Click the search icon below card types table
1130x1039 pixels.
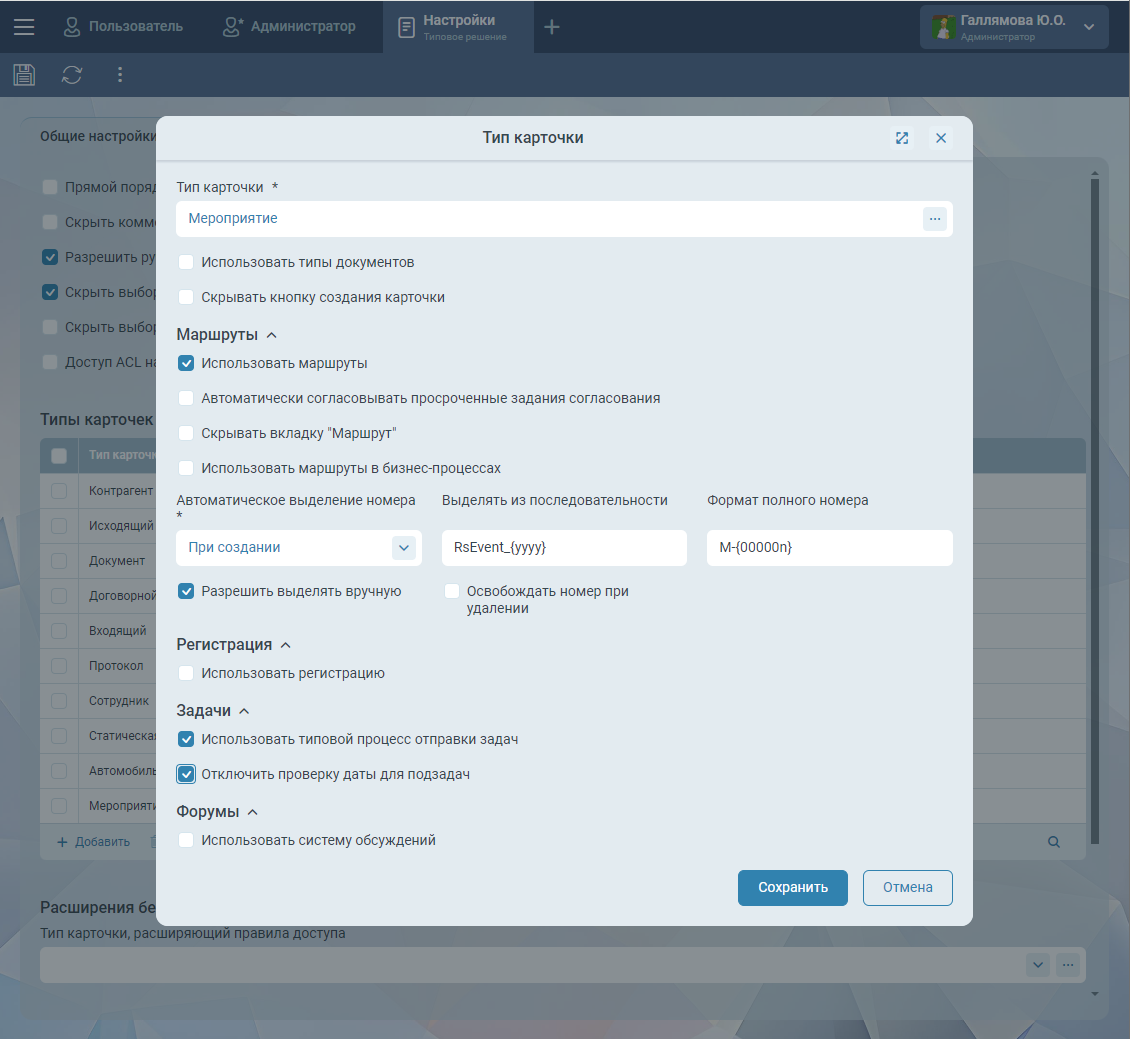point(1053,842)
